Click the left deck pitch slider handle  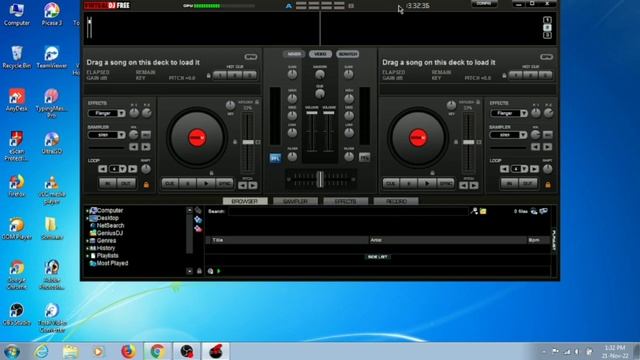248,142
